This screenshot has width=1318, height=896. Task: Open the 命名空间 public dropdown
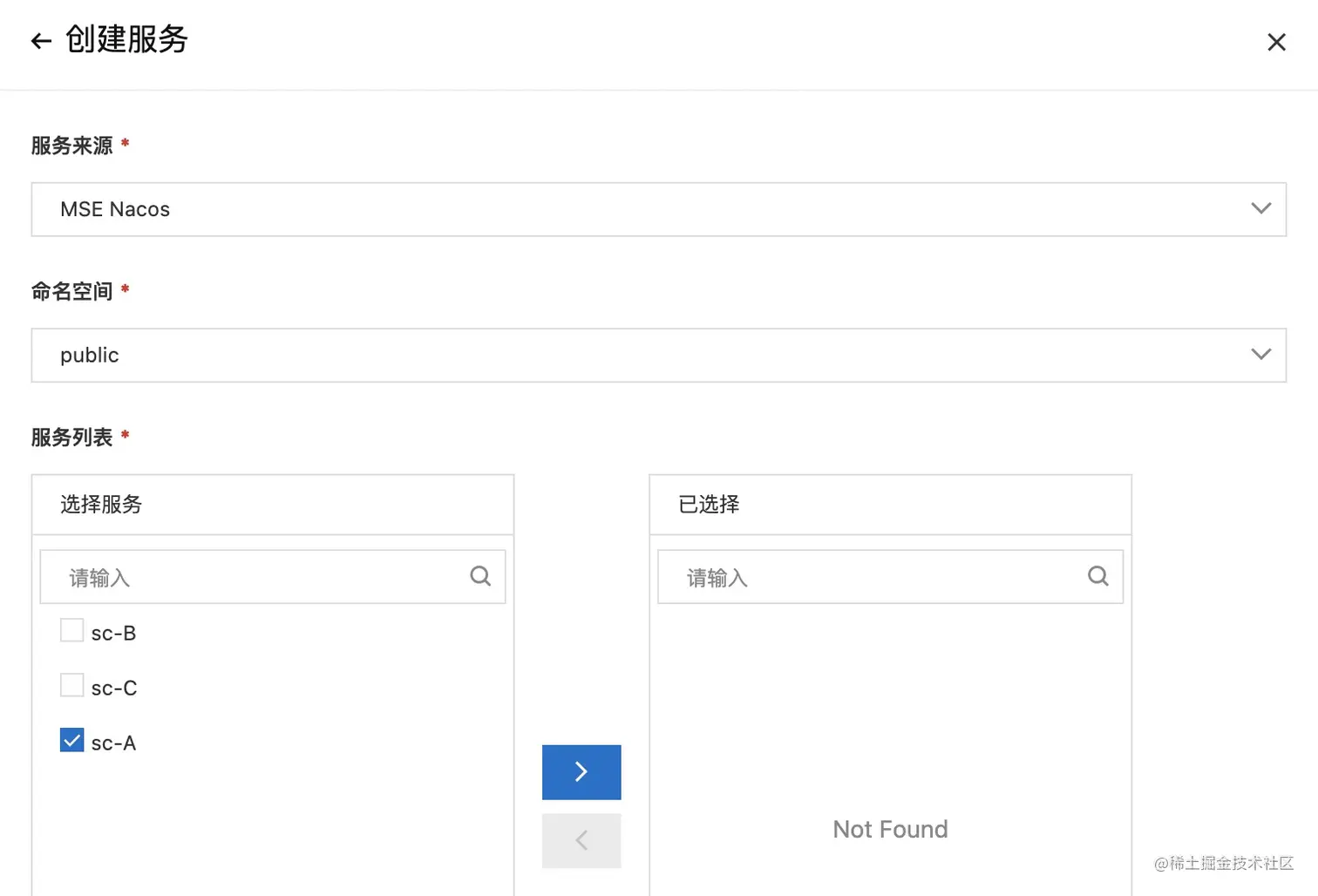pos(610,355)
